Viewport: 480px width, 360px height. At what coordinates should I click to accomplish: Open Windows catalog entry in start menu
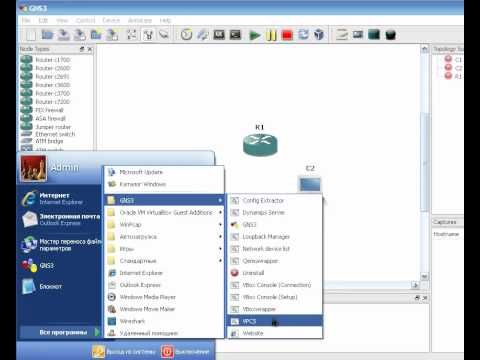click(x=164, y=184)
